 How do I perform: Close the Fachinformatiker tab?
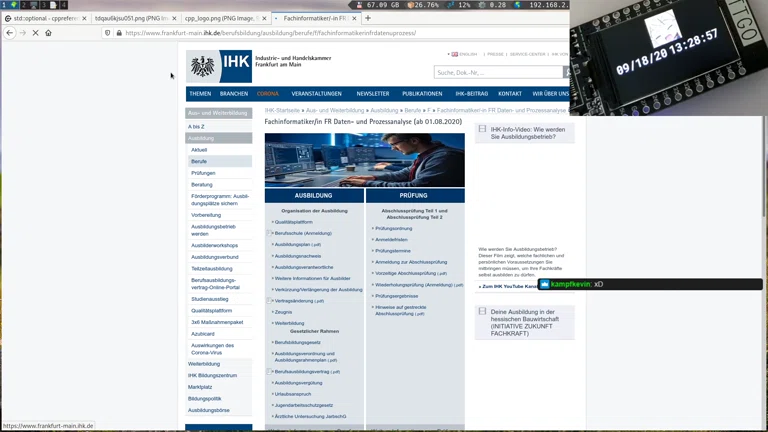pos(354,18)
